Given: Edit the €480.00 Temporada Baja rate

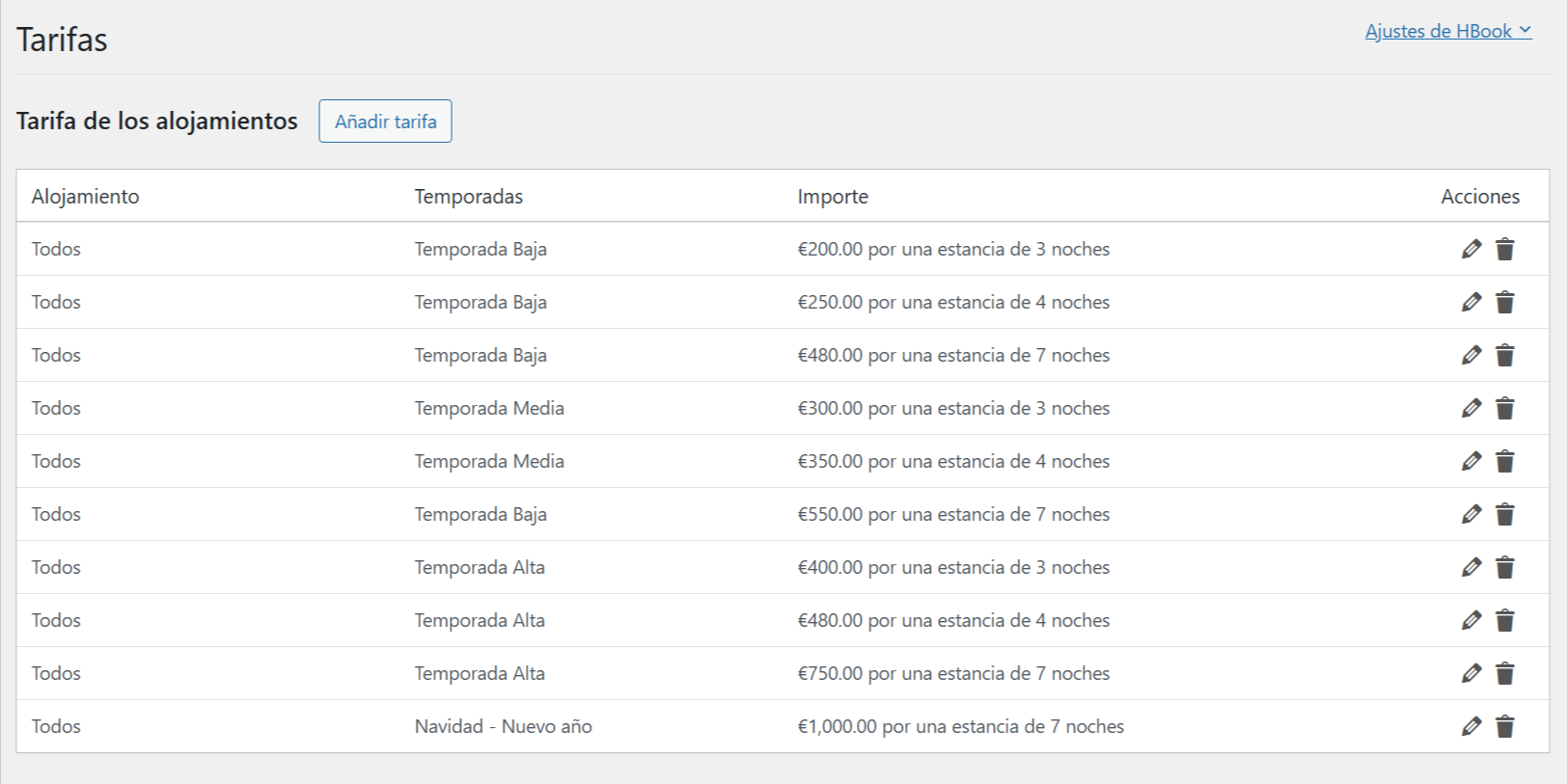Looking at the screenshot, I should 1471,355.
